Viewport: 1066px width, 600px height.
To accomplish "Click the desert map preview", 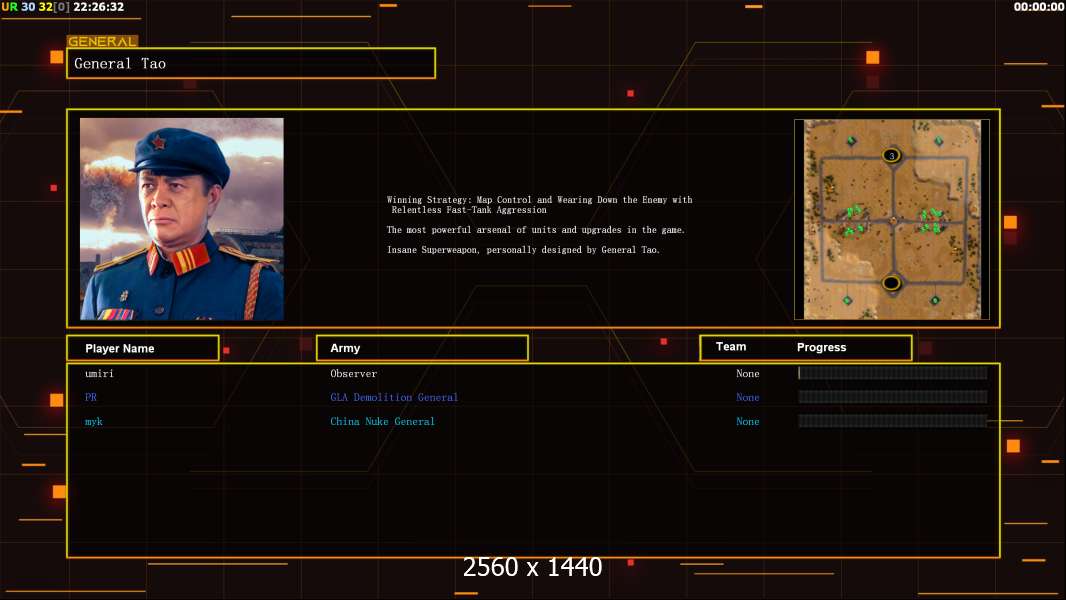I will point(892,219).
